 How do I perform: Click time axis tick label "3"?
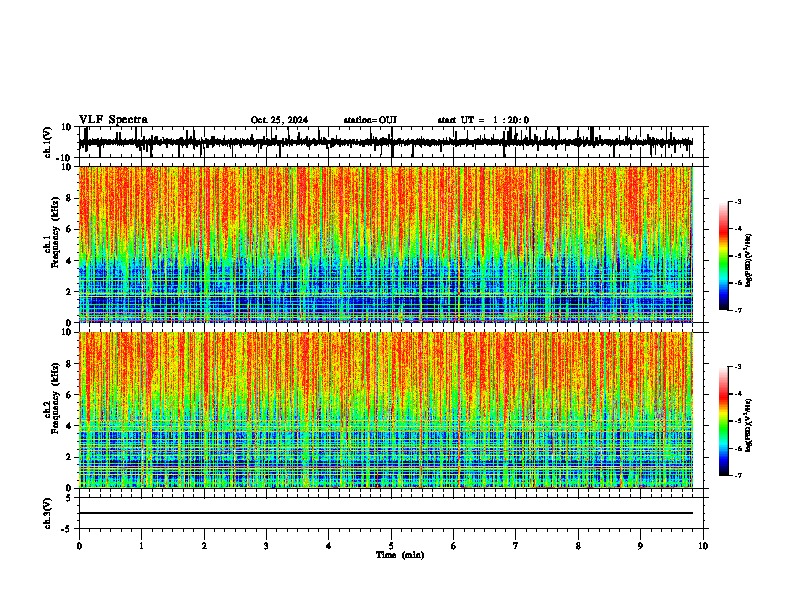pos(266,545)
